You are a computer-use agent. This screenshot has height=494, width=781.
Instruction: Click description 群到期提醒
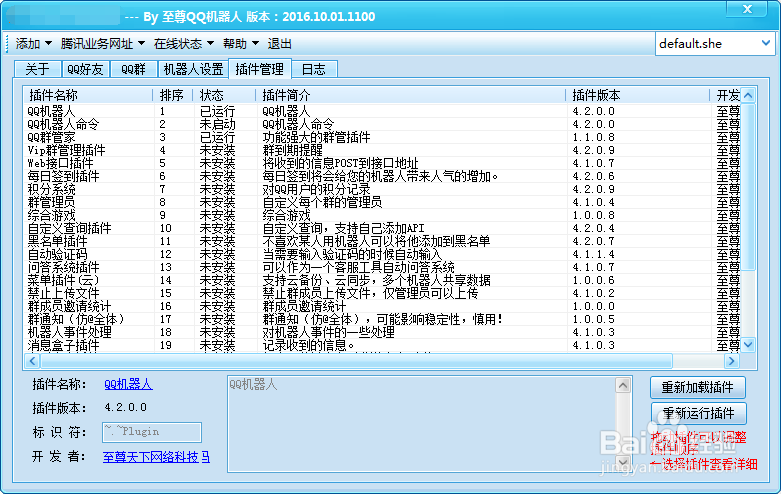tap(292, 150)
